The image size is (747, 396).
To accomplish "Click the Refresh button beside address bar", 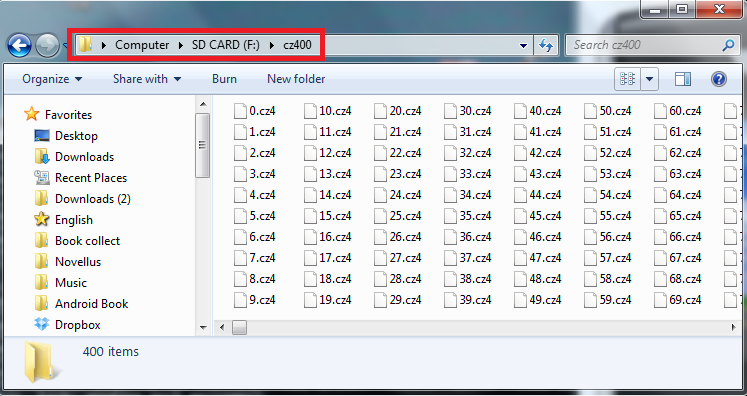I will 545,45.
